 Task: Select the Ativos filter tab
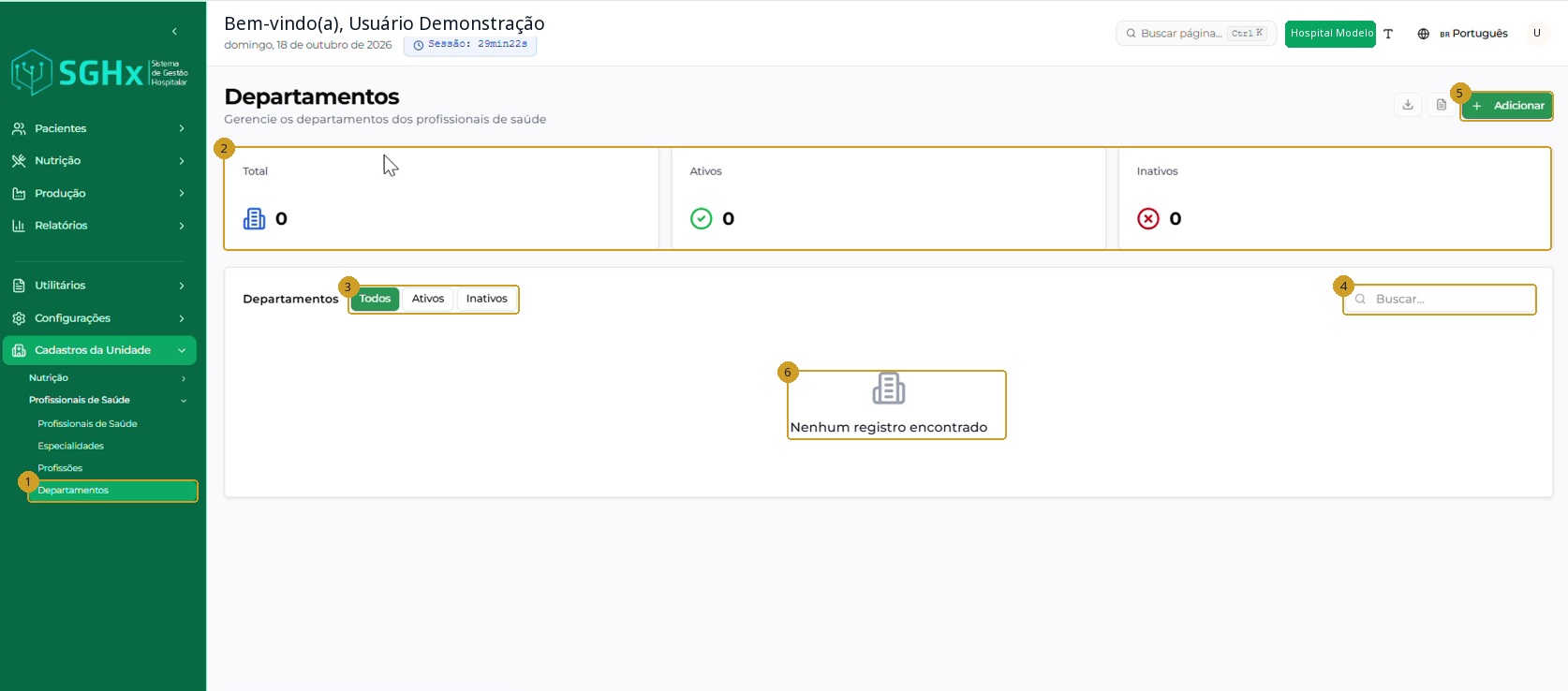pos(428,299)
